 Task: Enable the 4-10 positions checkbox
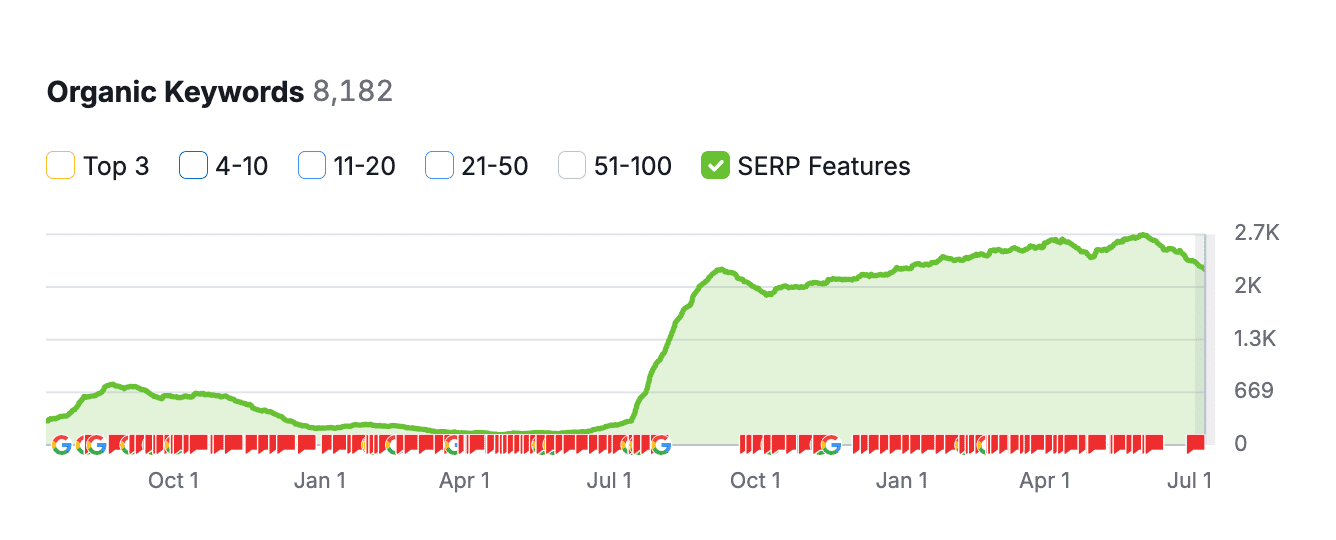193,165
